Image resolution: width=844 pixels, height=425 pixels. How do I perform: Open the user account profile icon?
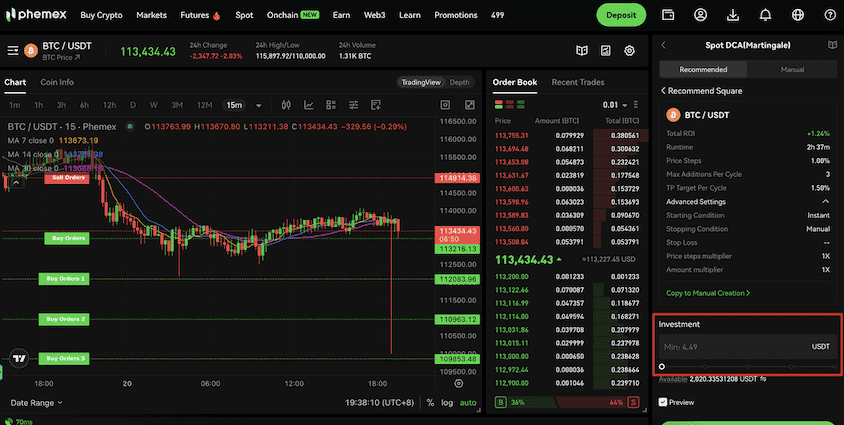(x=700, y=15)
